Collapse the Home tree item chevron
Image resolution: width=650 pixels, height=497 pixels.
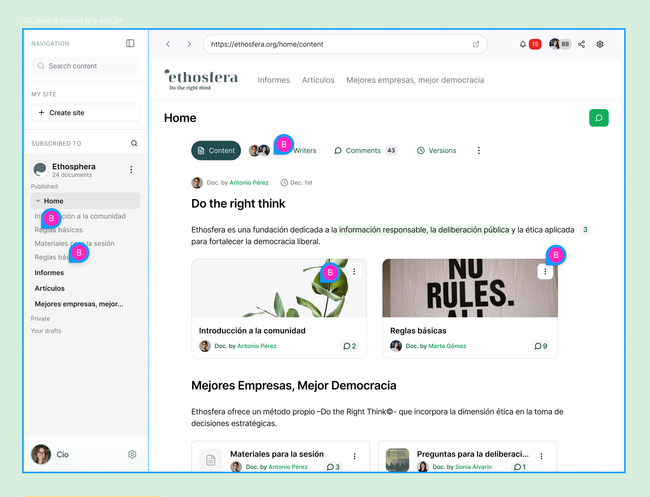[x=37, y=201]
